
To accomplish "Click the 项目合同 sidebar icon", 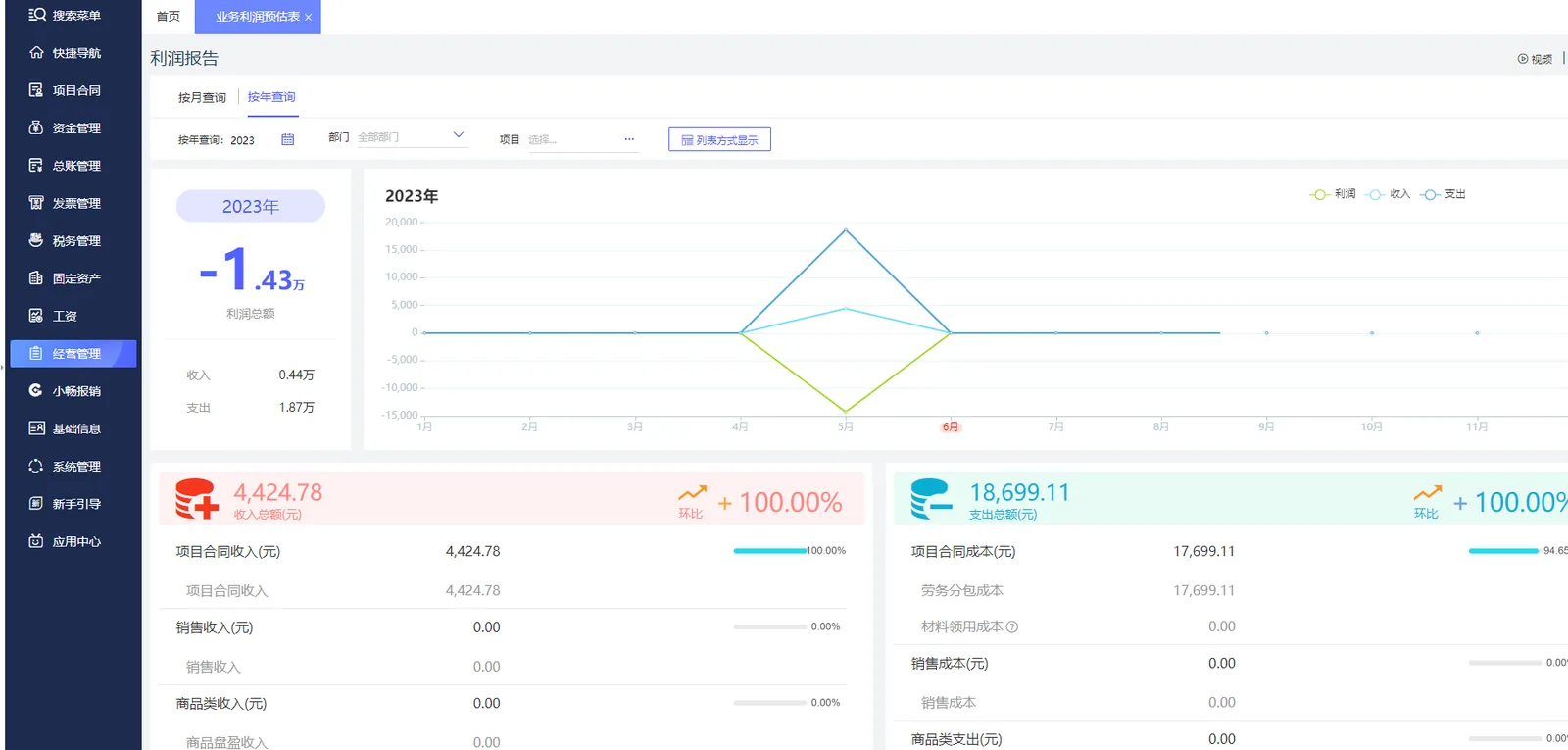I will coord(36,90).
